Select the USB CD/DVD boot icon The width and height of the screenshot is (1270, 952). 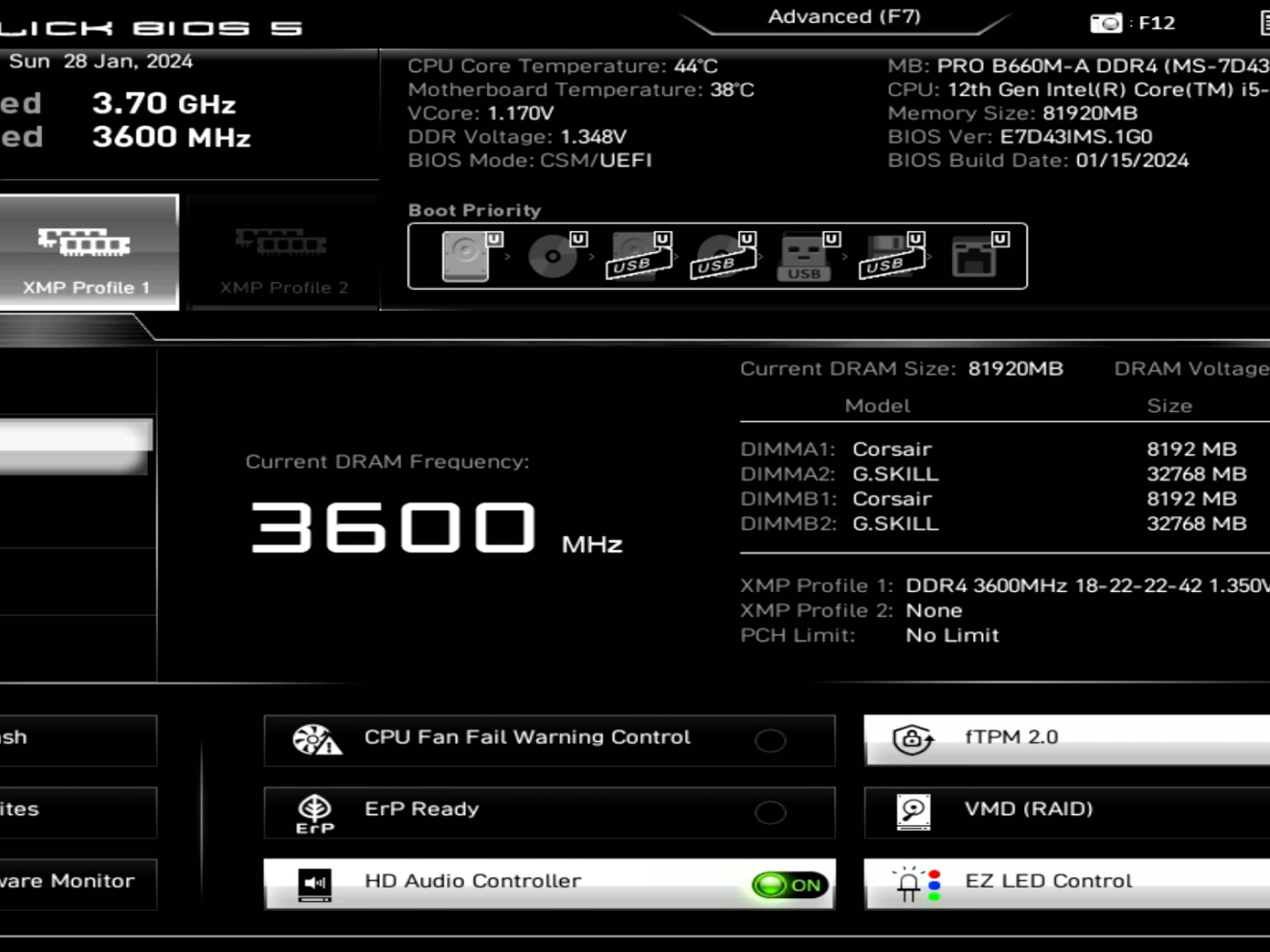[x=723, y=256]
